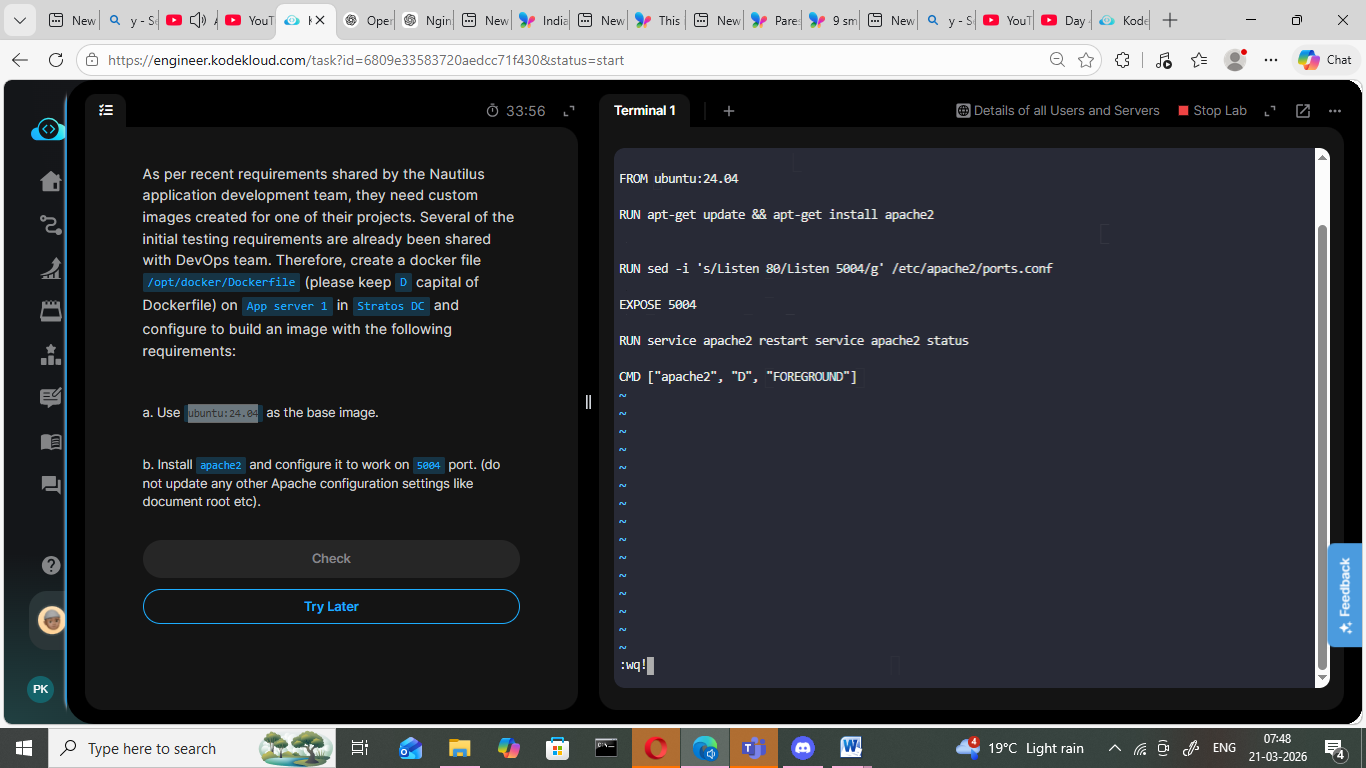
Task: Expand the task description panel
Action: point(569,111)
